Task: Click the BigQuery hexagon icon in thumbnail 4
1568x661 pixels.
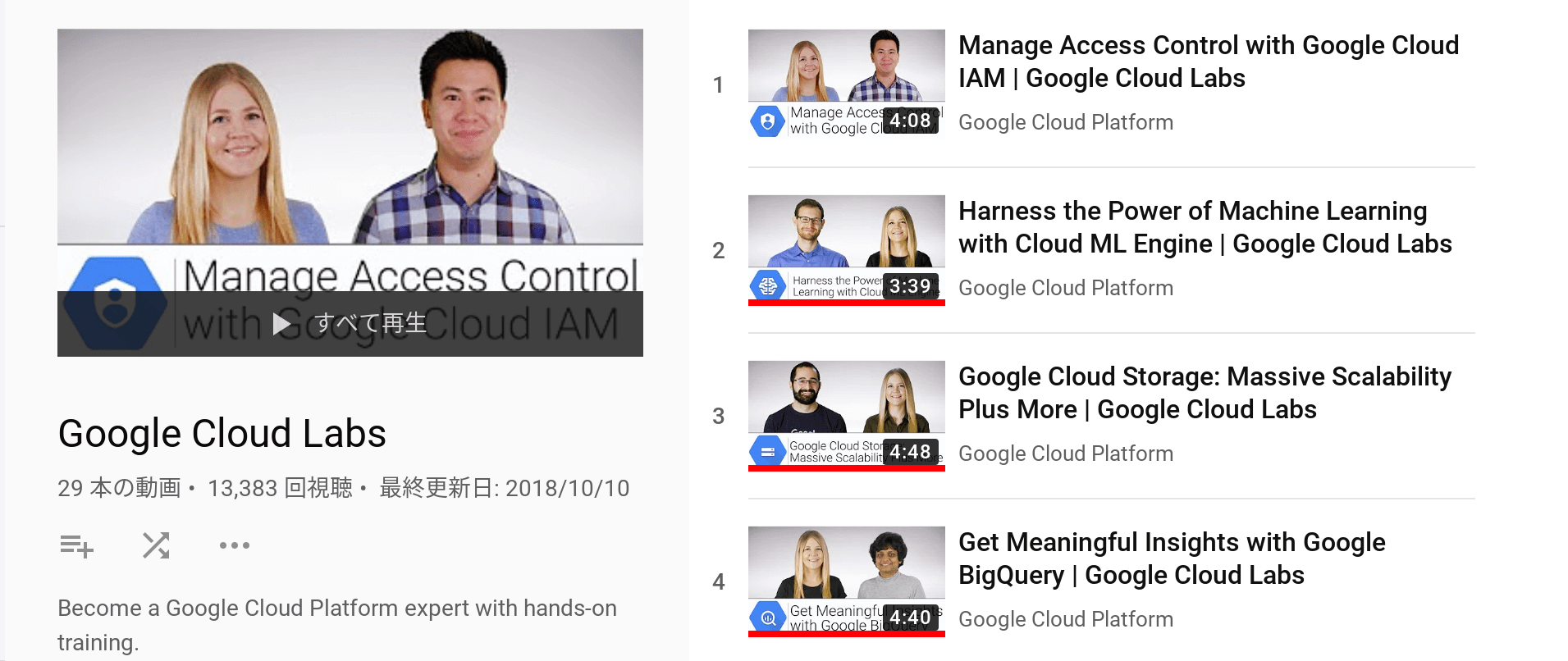Action: point(767,618)
